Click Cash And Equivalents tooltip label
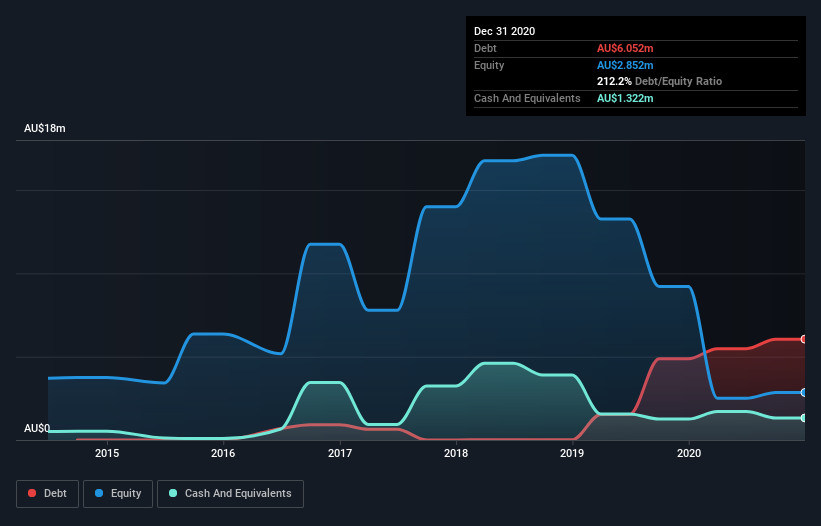The image size is (821, 526). tap(527, 98)
